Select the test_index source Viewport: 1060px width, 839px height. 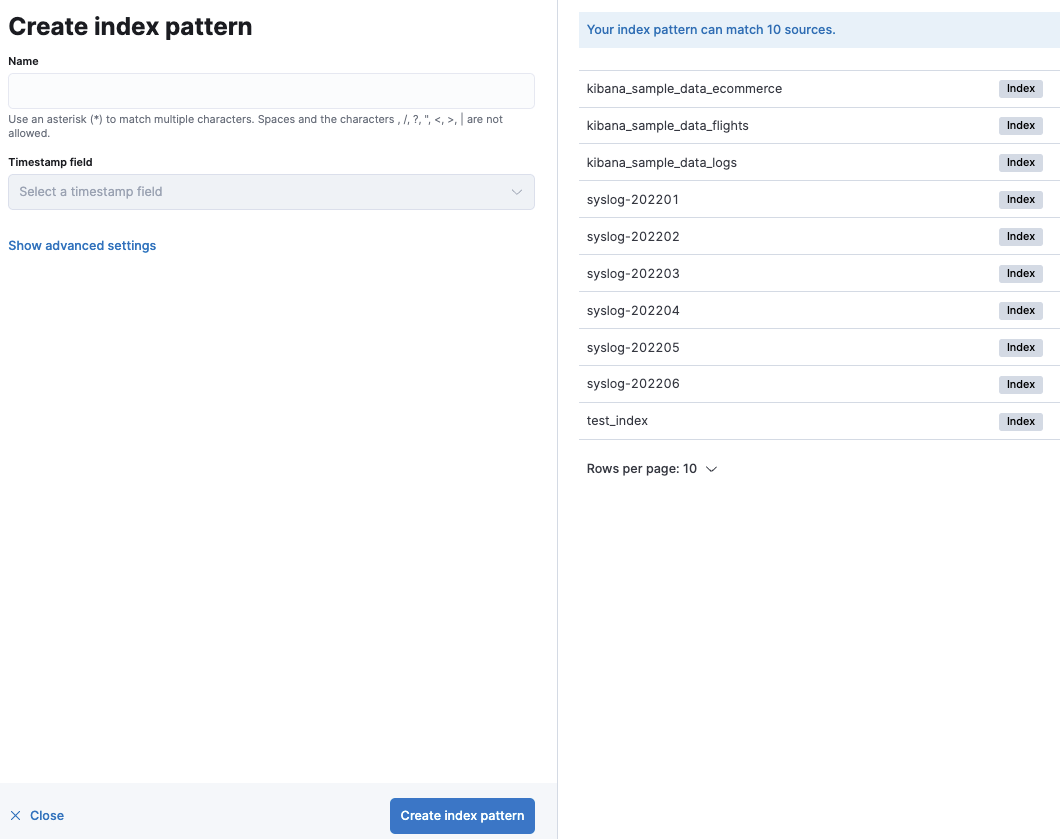[617, 420]
